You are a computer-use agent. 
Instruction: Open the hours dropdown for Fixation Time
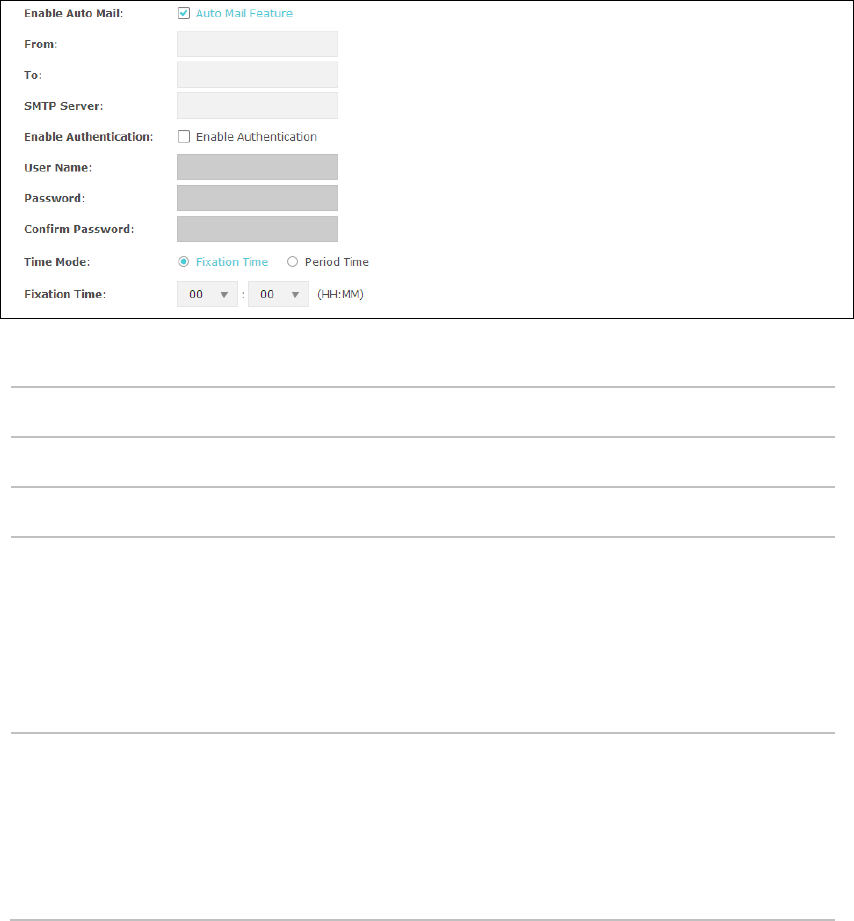(207, 294)
